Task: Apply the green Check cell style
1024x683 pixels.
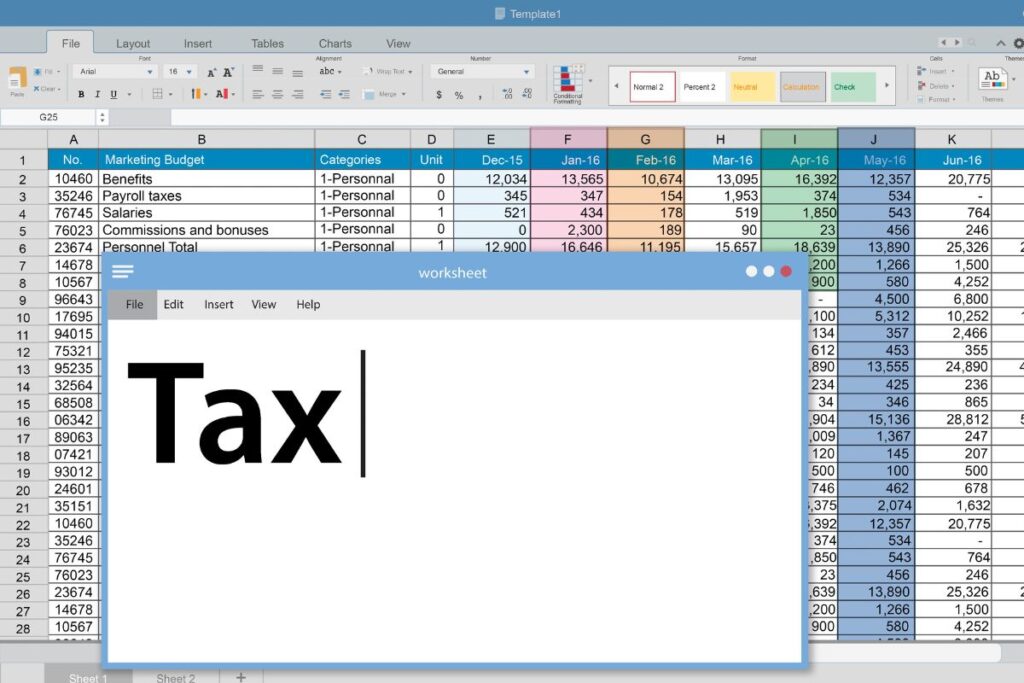Action: point(853,87)
